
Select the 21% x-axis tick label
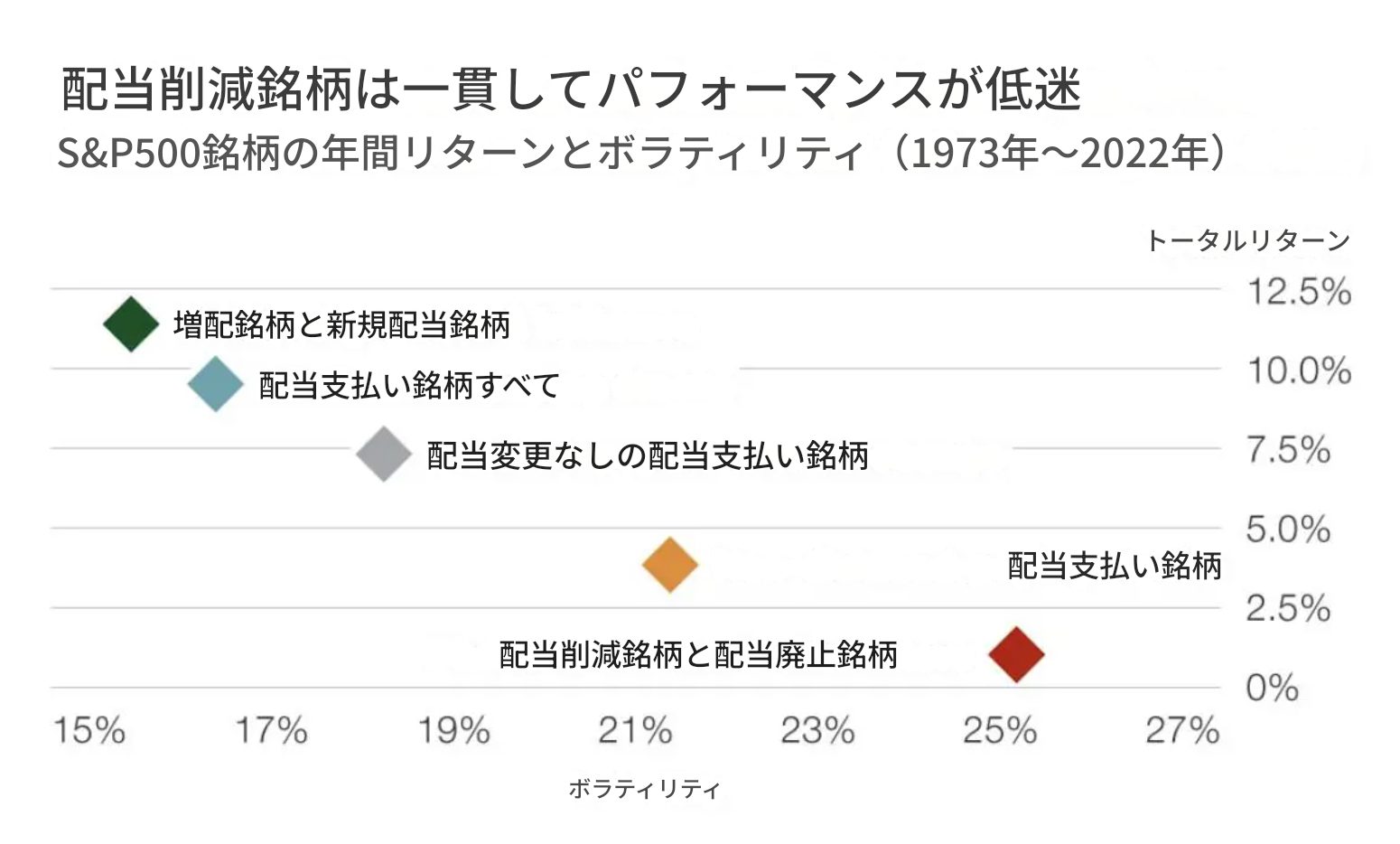635,730
